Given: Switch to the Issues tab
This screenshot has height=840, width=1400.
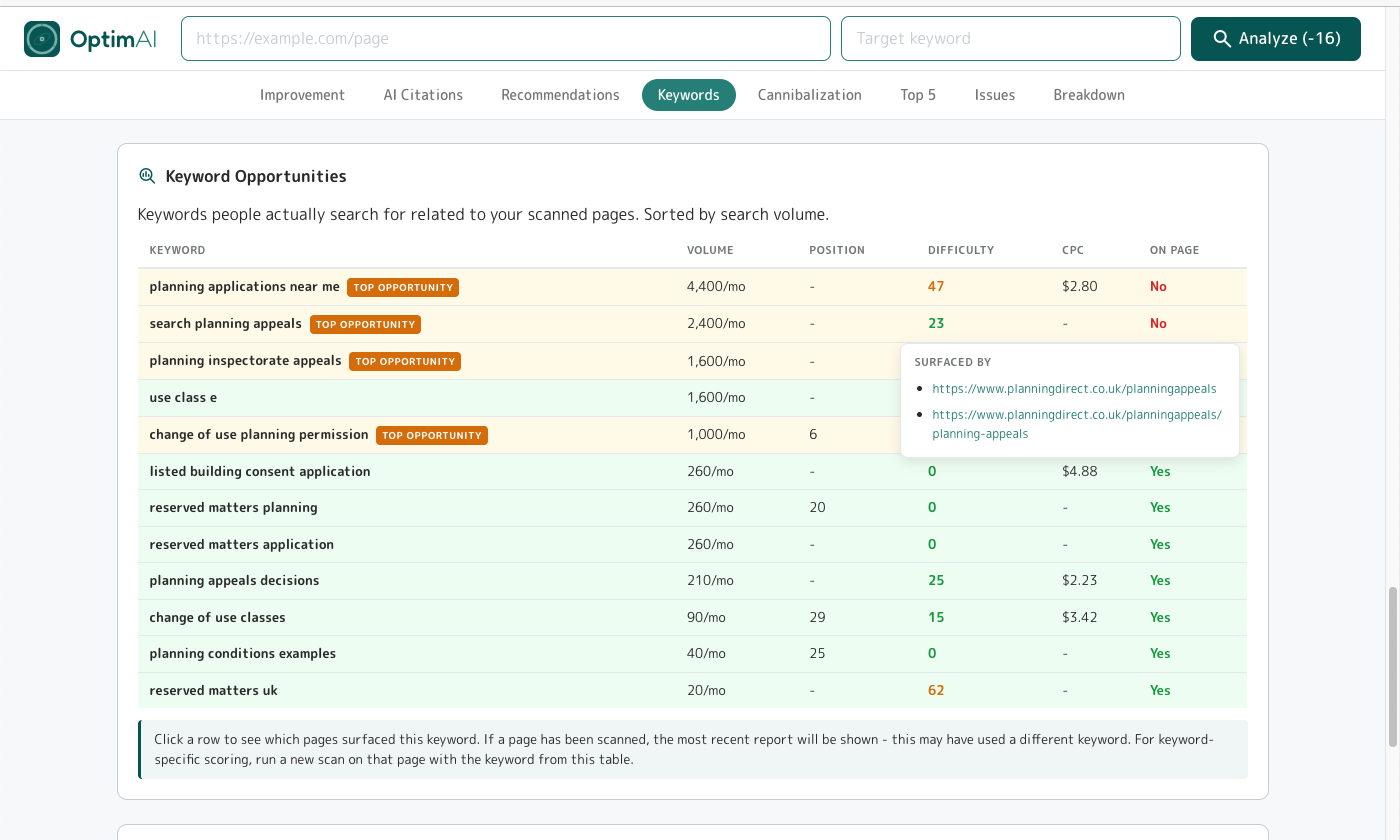Looking at the screenshot, I should point(995,95).
